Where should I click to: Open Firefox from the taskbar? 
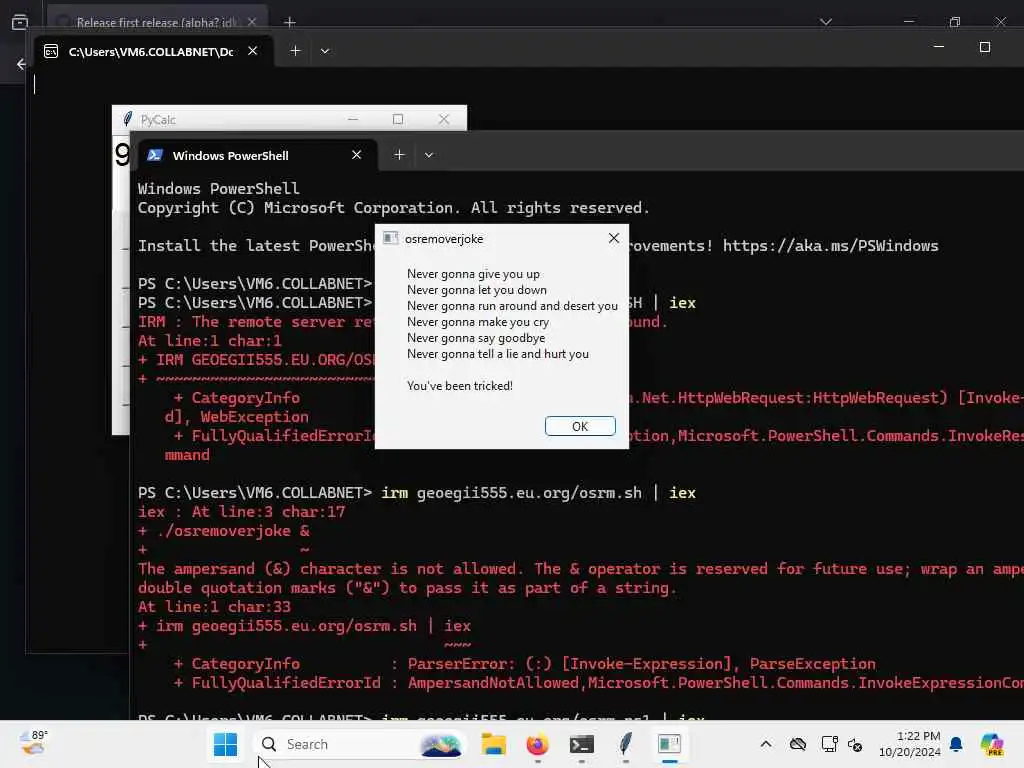tap(537, 744)
